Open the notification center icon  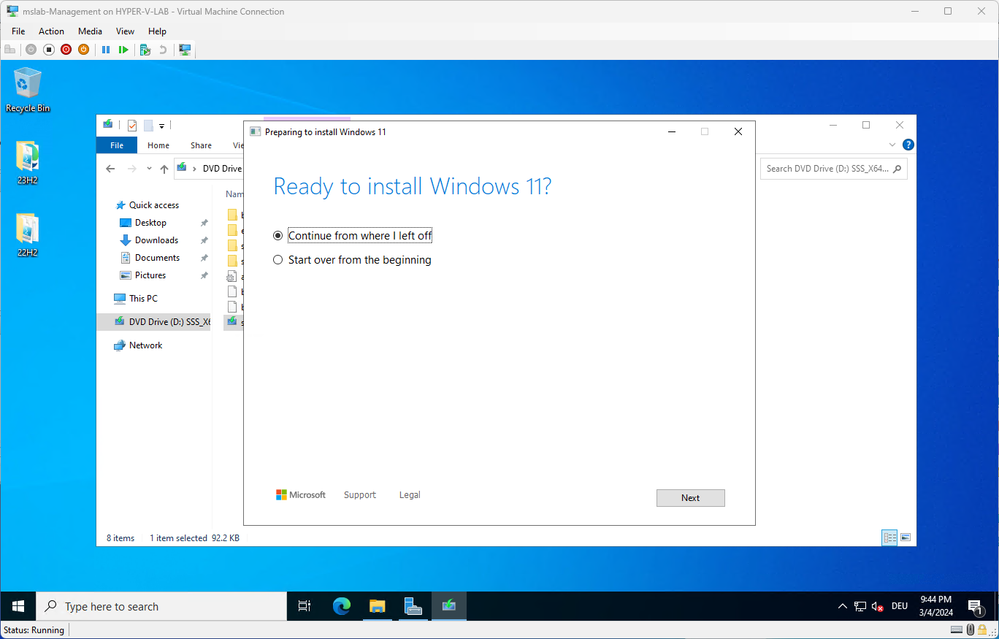point(975,607)
